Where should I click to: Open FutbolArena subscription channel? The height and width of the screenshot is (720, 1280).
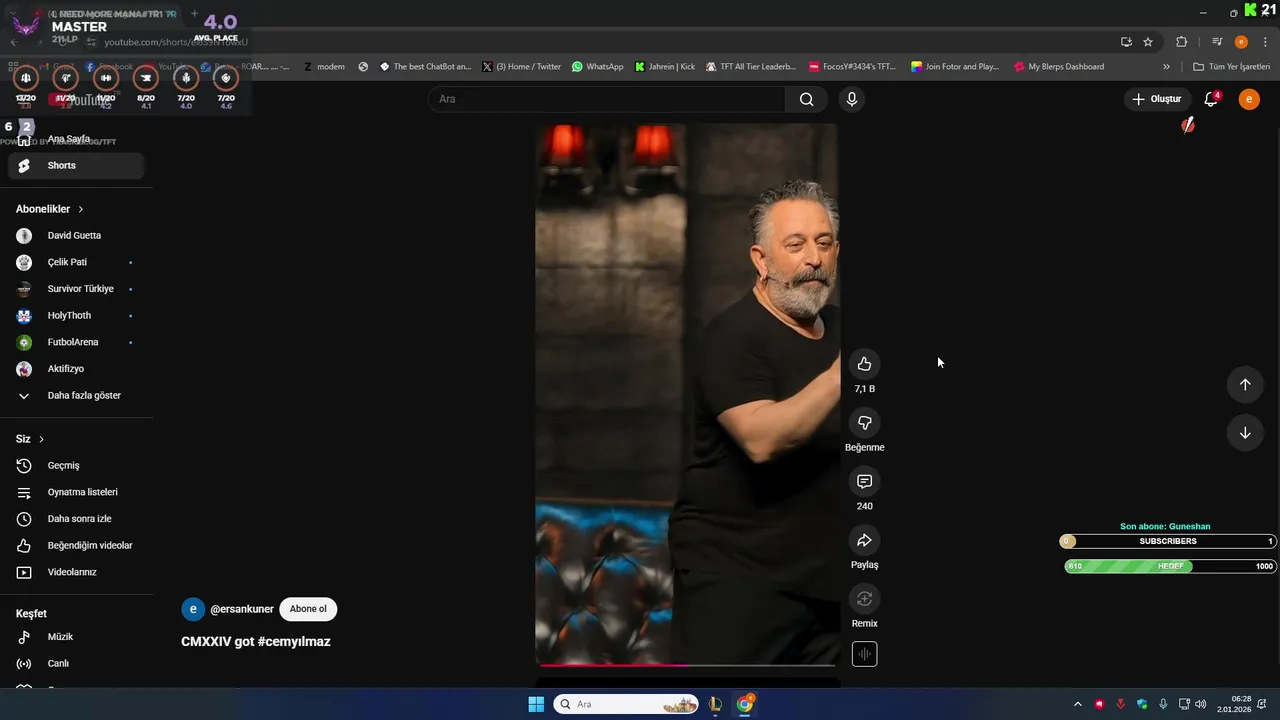(76, 342)
